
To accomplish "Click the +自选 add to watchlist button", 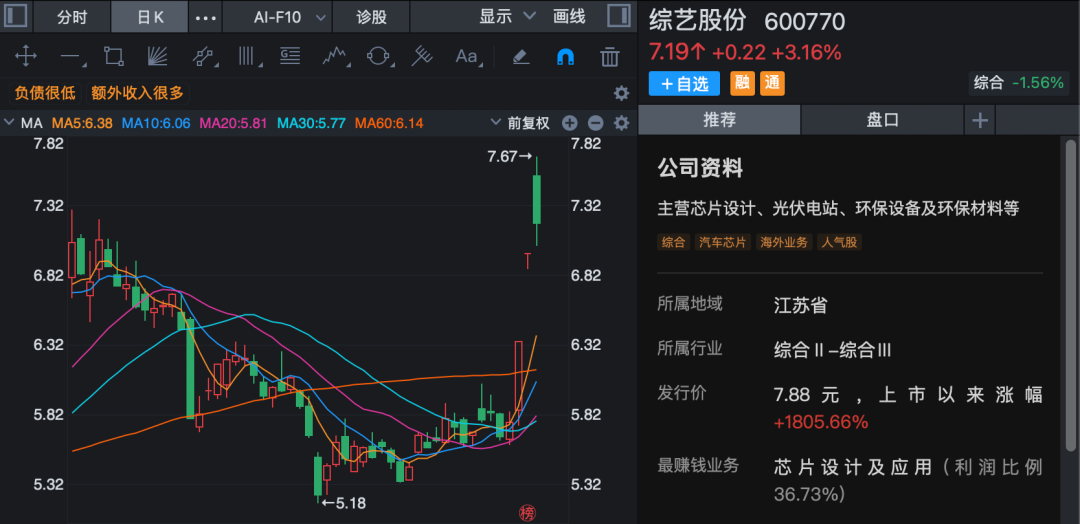I will pos(684,83).
